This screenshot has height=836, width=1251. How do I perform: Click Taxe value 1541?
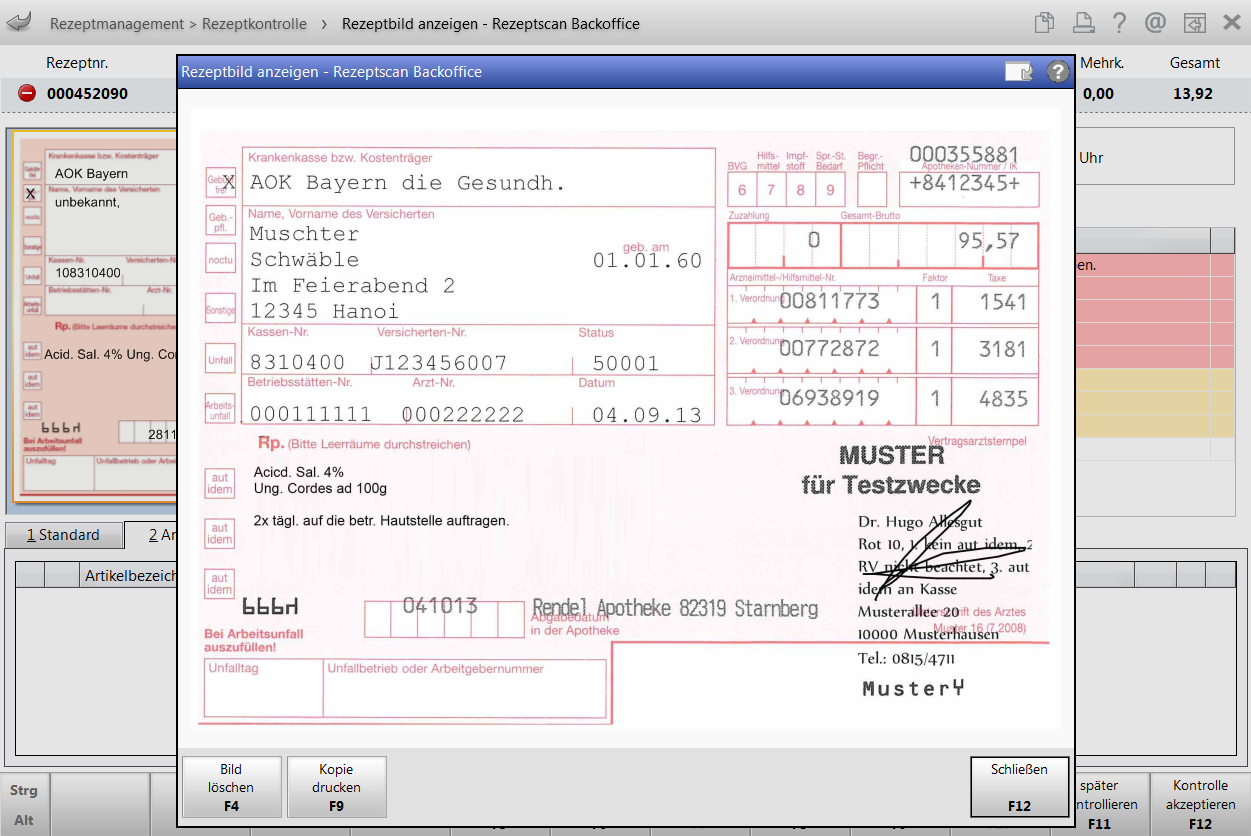pos(1003,301)
